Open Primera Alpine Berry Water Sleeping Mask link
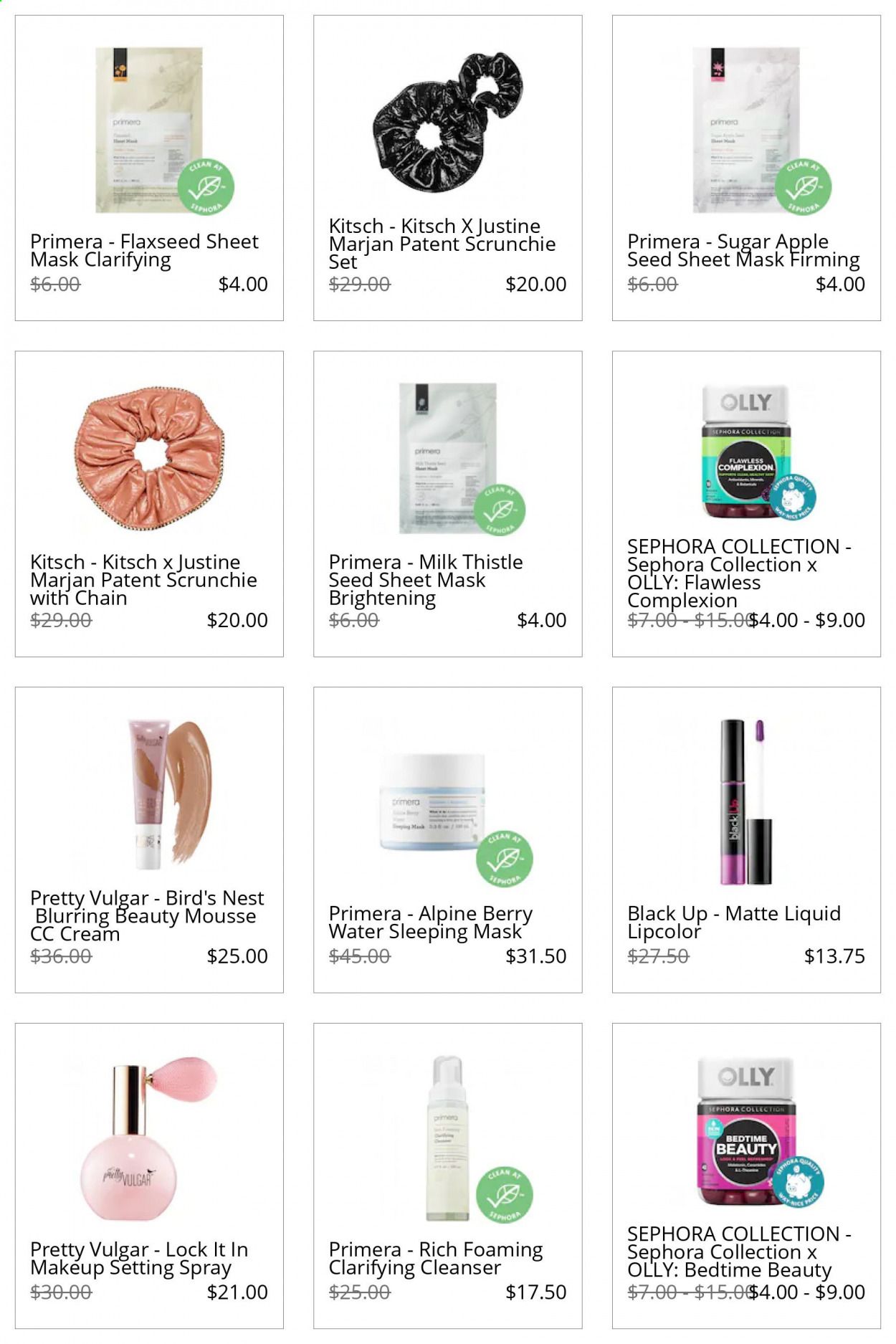Viewport: 896px width, 1344px height. tap(431, 923)
